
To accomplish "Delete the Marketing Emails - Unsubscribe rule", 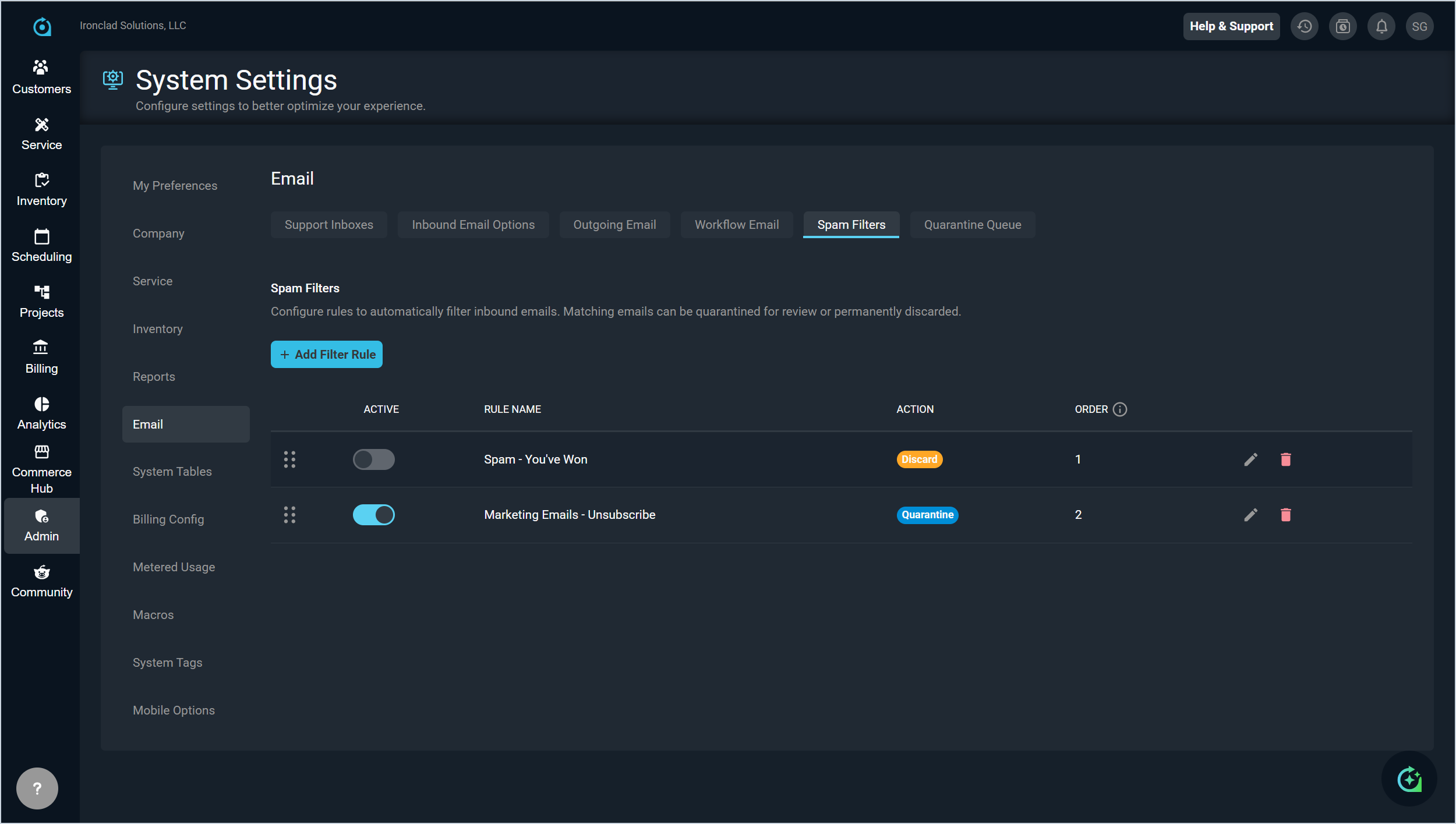I will (1285, 515).
